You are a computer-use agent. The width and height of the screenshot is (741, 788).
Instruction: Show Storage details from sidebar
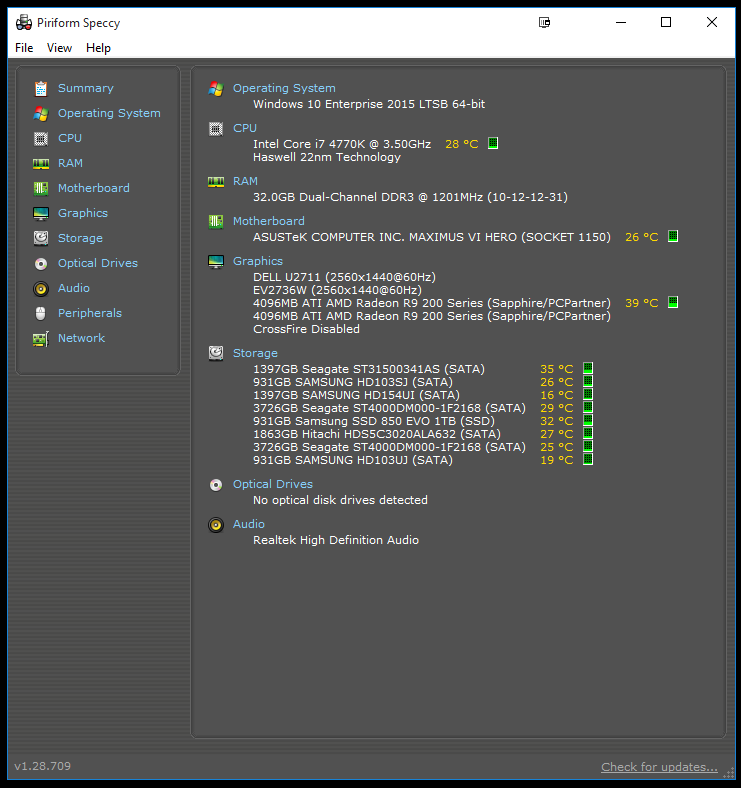coord(80,238)
